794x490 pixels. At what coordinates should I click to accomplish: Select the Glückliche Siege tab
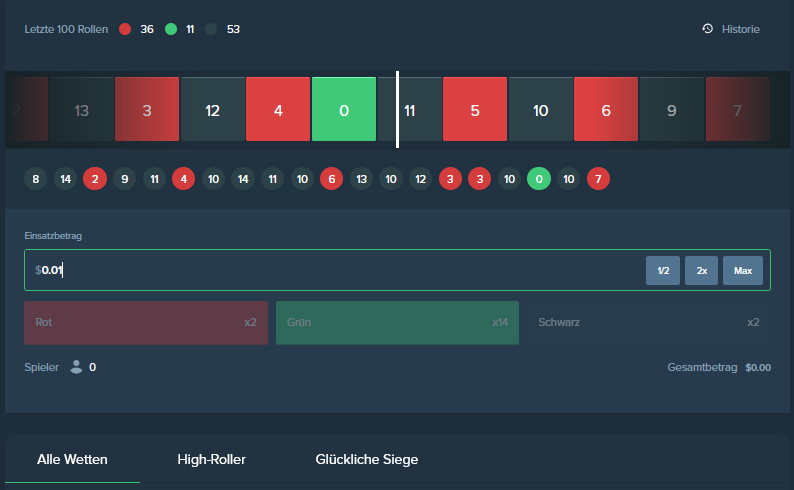click(366, 459)
